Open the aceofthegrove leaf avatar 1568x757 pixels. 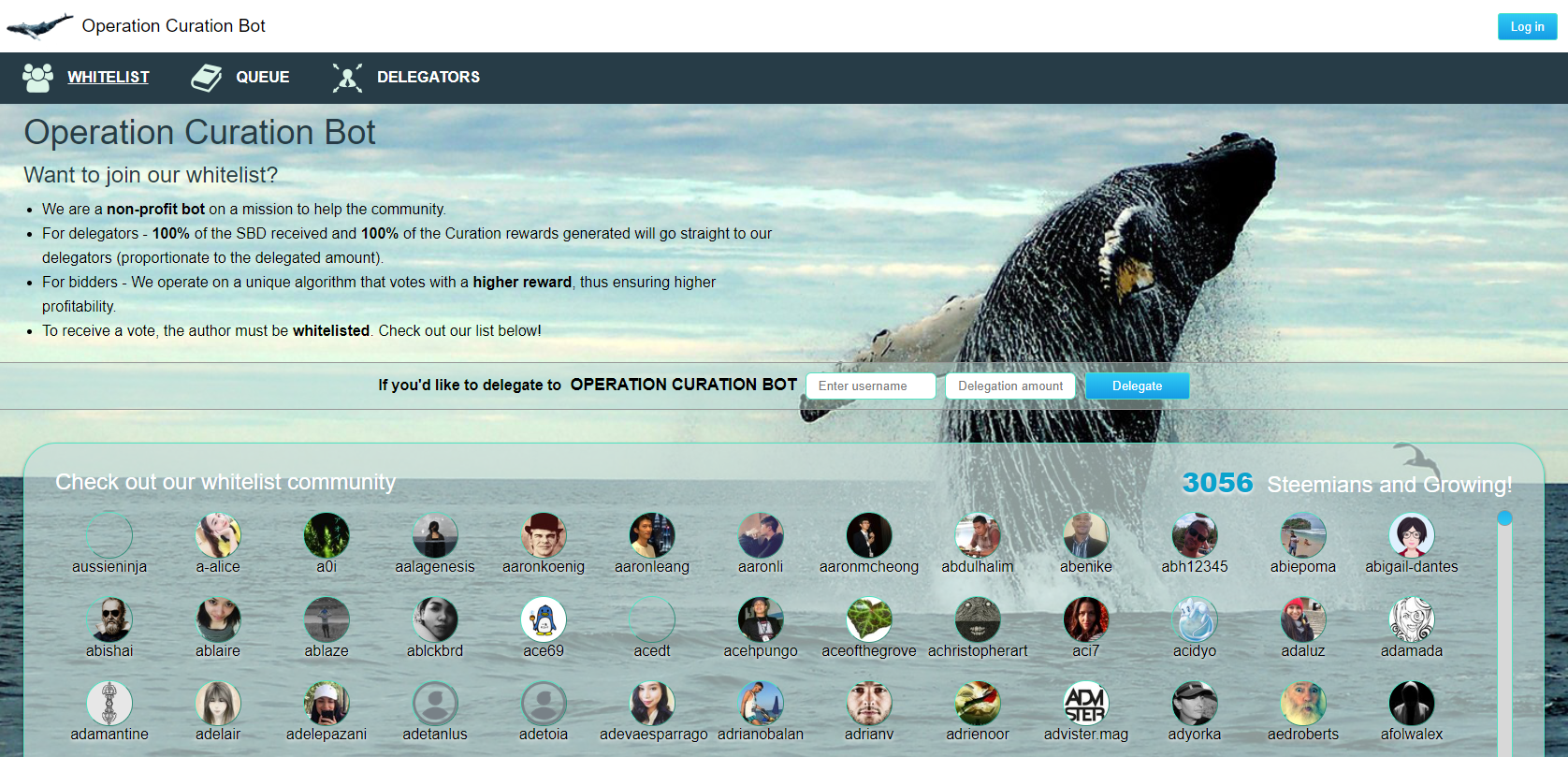click(869, 619)
